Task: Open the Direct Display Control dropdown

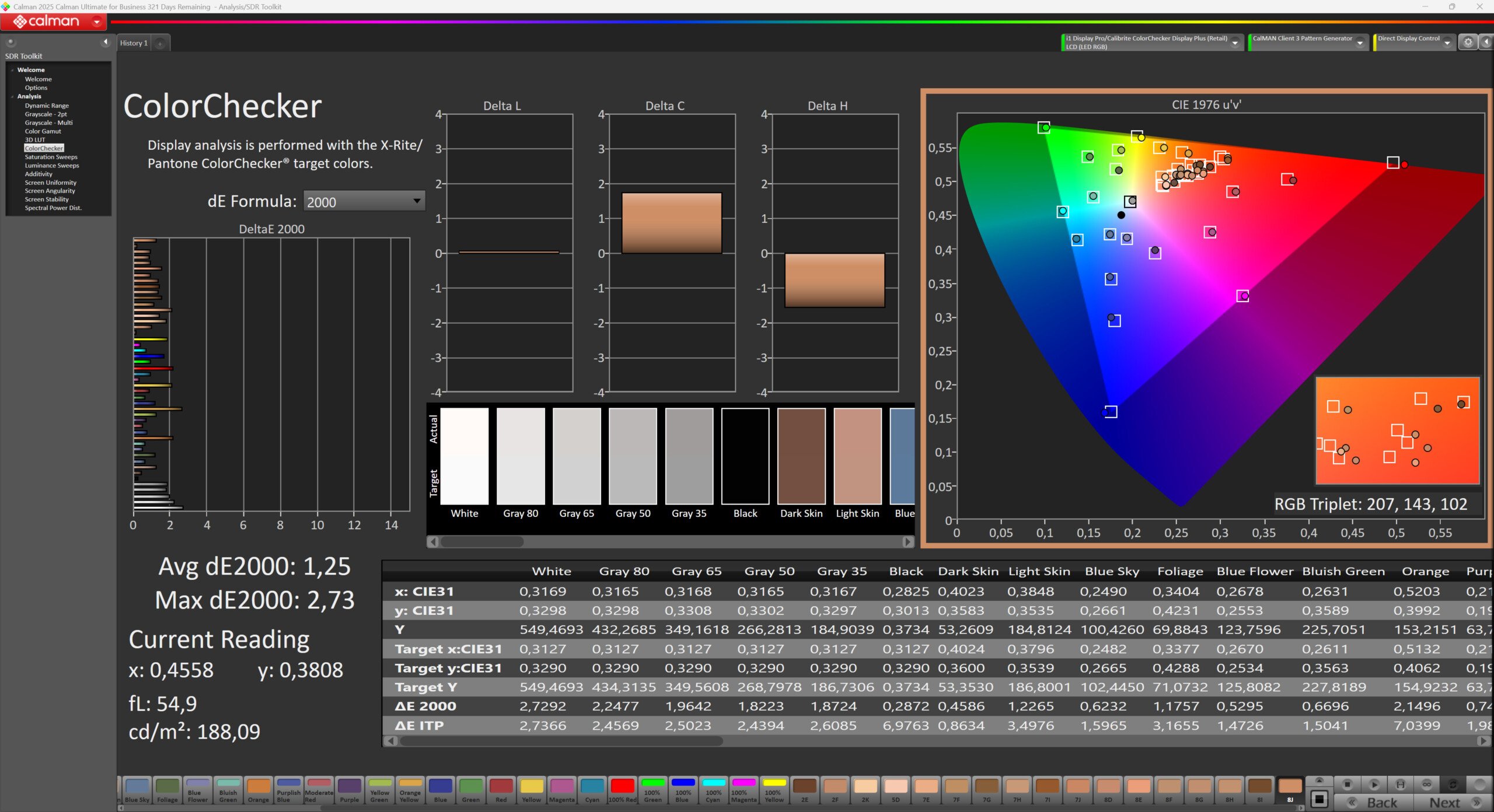Action: tap(1447, 43)
